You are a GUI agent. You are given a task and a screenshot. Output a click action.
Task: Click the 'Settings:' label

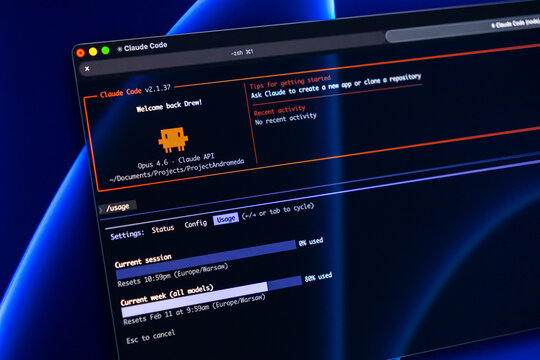(x=127, y=235)
